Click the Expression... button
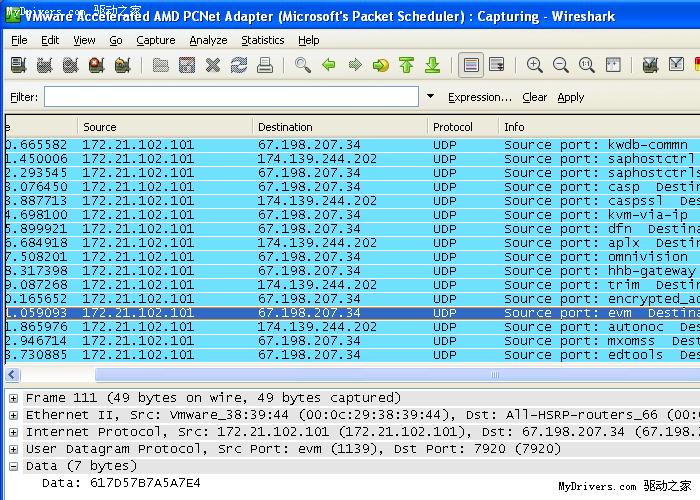Image resolution: width=700 pixels, height=500 pixels. tap(479, 97)
